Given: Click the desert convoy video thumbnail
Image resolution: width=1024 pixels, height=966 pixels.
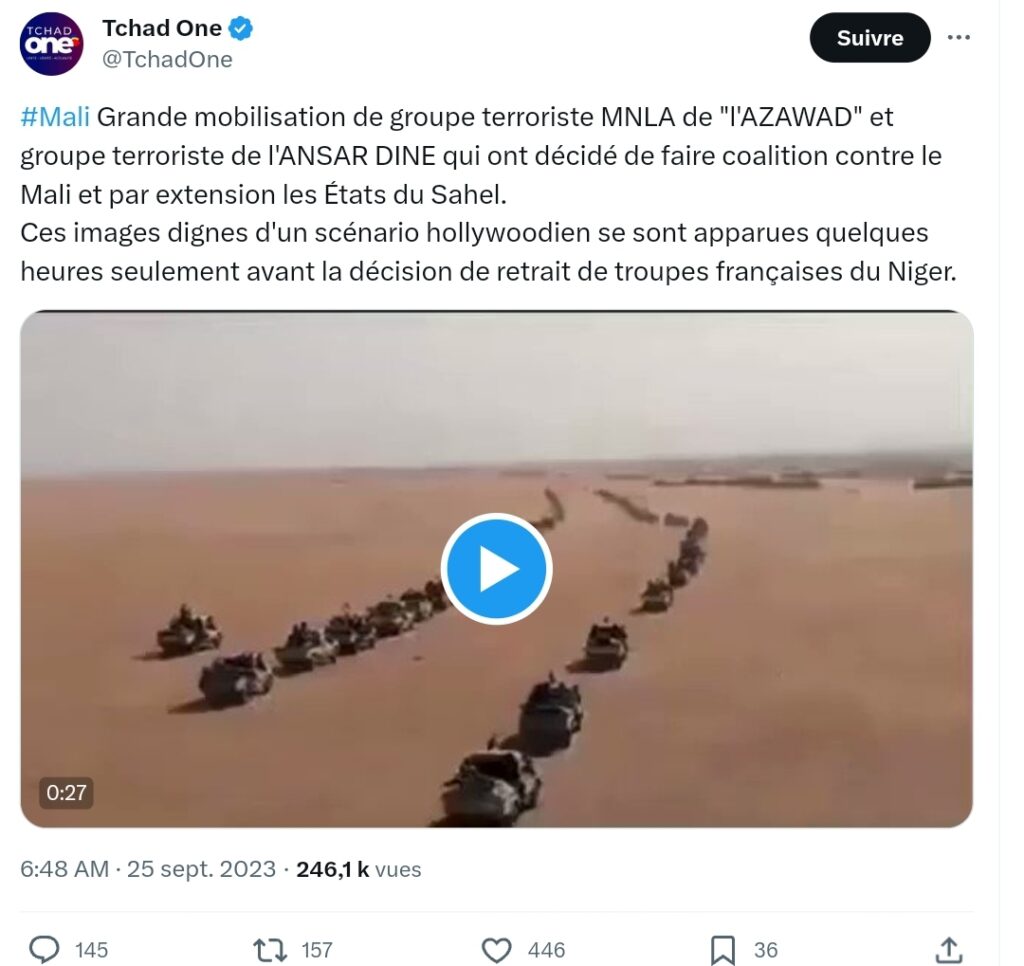Looking at the screenshot, I should (x=496, y=569).
